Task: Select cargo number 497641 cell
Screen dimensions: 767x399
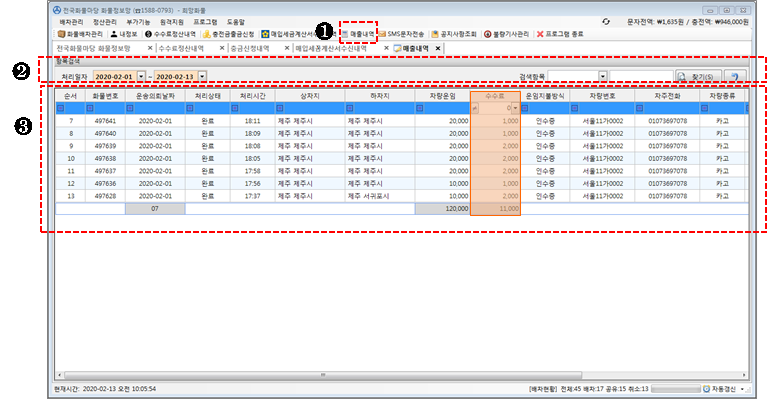Action: coord(105,121)
